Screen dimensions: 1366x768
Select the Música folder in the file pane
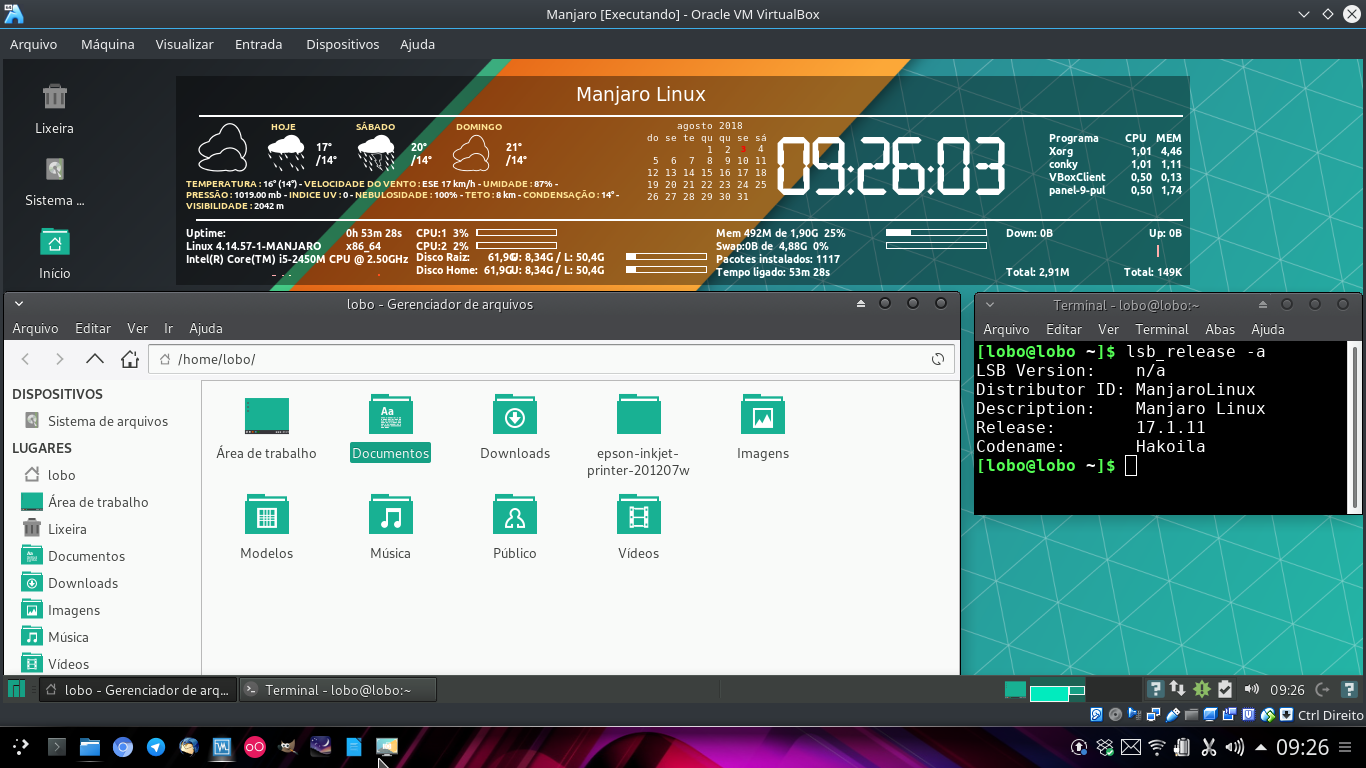pyautogui.click(x=391, y=528)
